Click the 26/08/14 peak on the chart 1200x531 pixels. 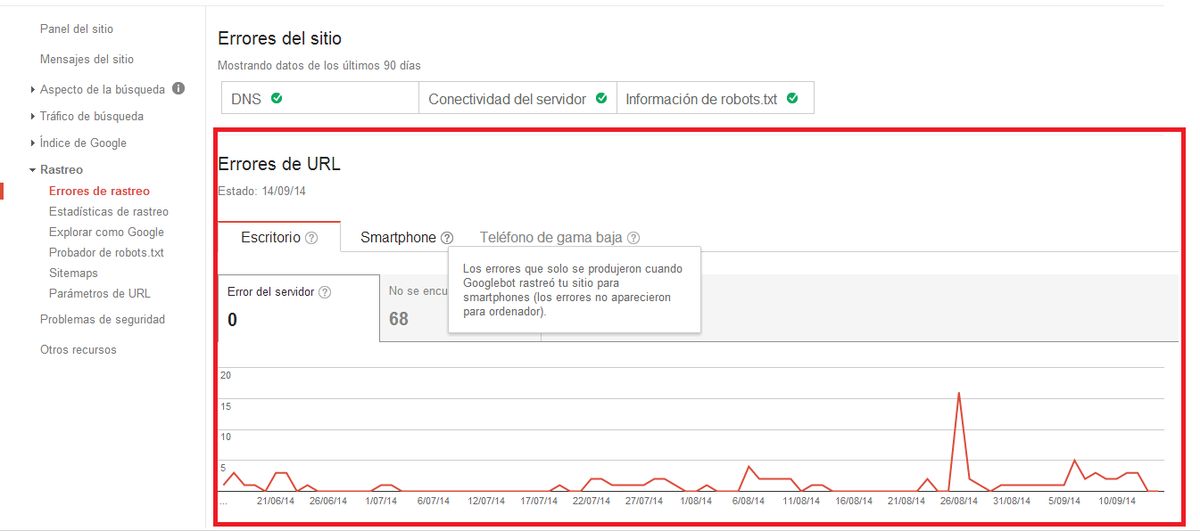click(959, 393)
